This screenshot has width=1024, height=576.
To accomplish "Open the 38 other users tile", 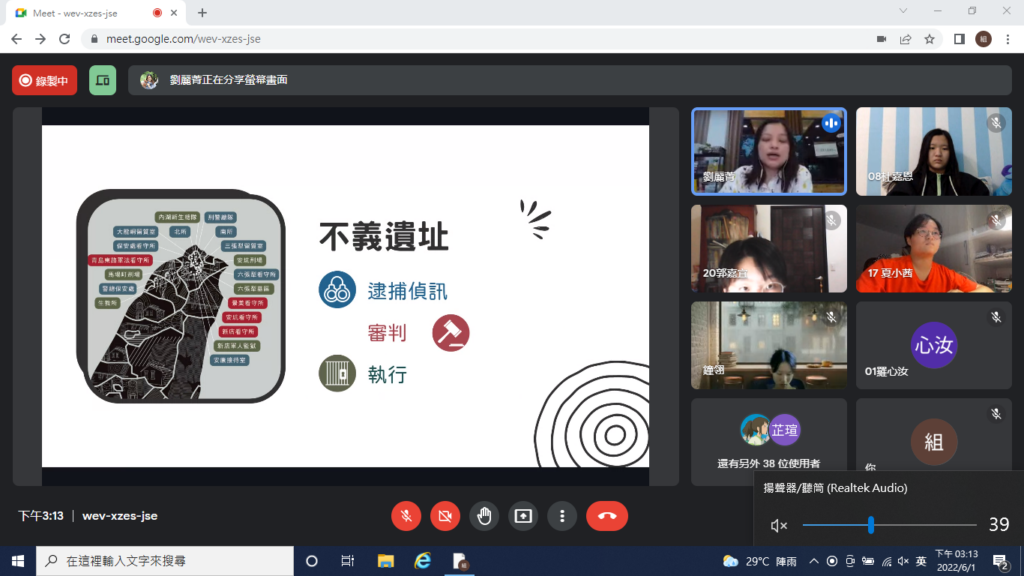I will 769,441.
